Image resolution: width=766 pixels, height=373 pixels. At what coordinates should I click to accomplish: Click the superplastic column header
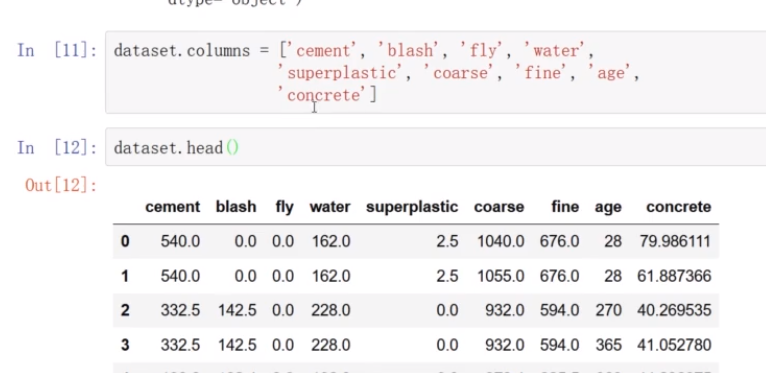point(412,207)
